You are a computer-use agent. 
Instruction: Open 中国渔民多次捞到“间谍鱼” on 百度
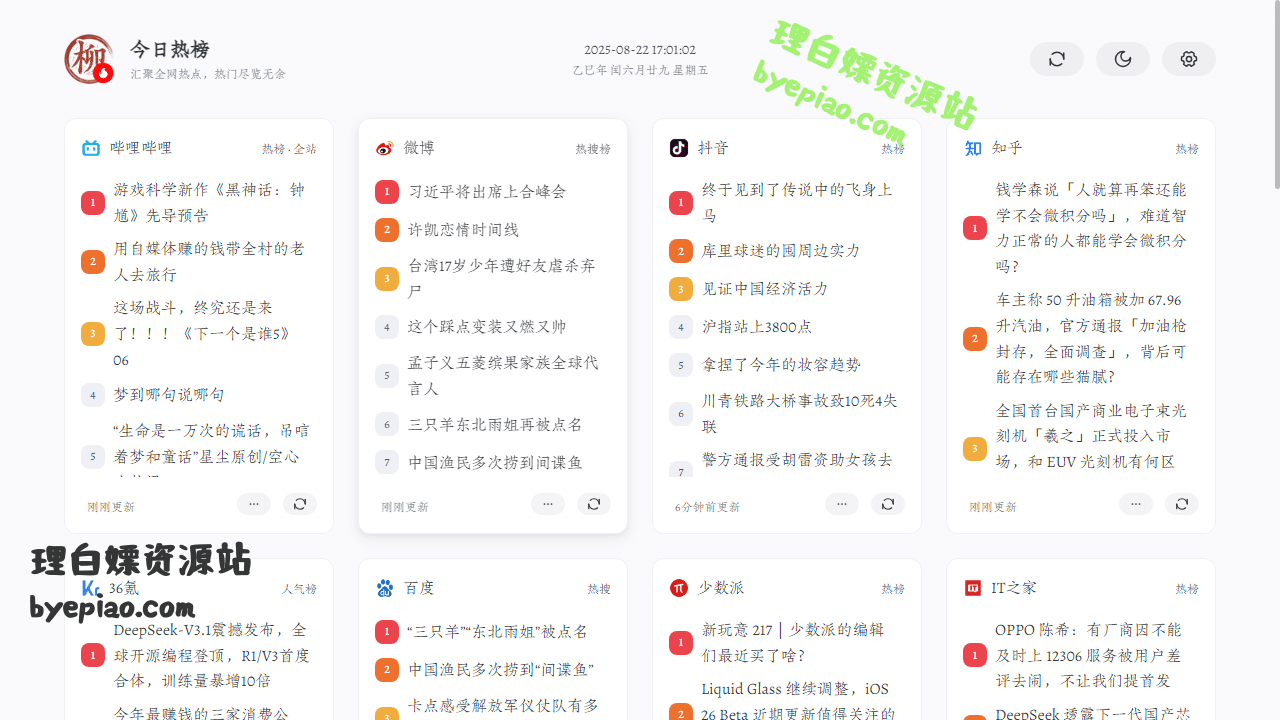click(501, 669)
